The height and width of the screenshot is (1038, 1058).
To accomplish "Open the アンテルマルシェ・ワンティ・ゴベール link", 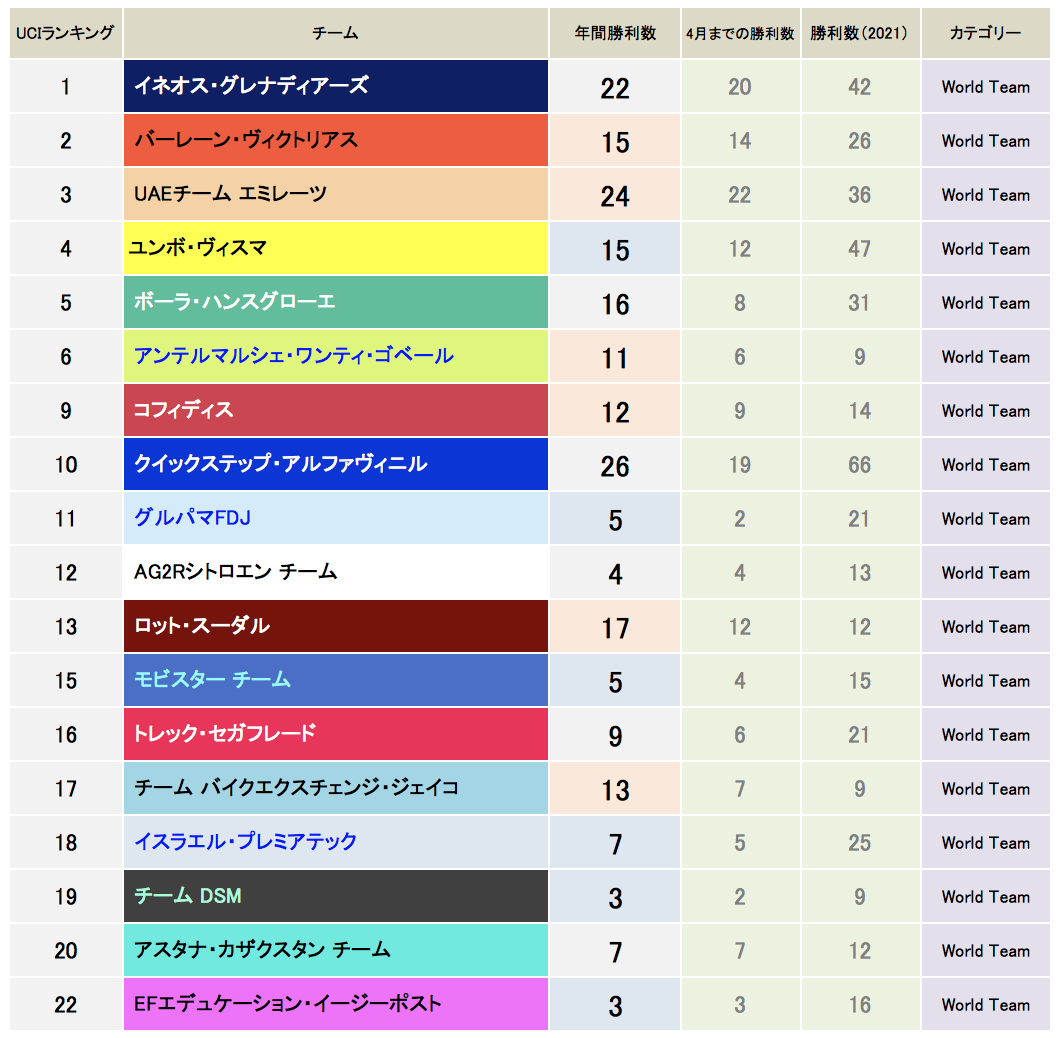I will pos(294,356).
